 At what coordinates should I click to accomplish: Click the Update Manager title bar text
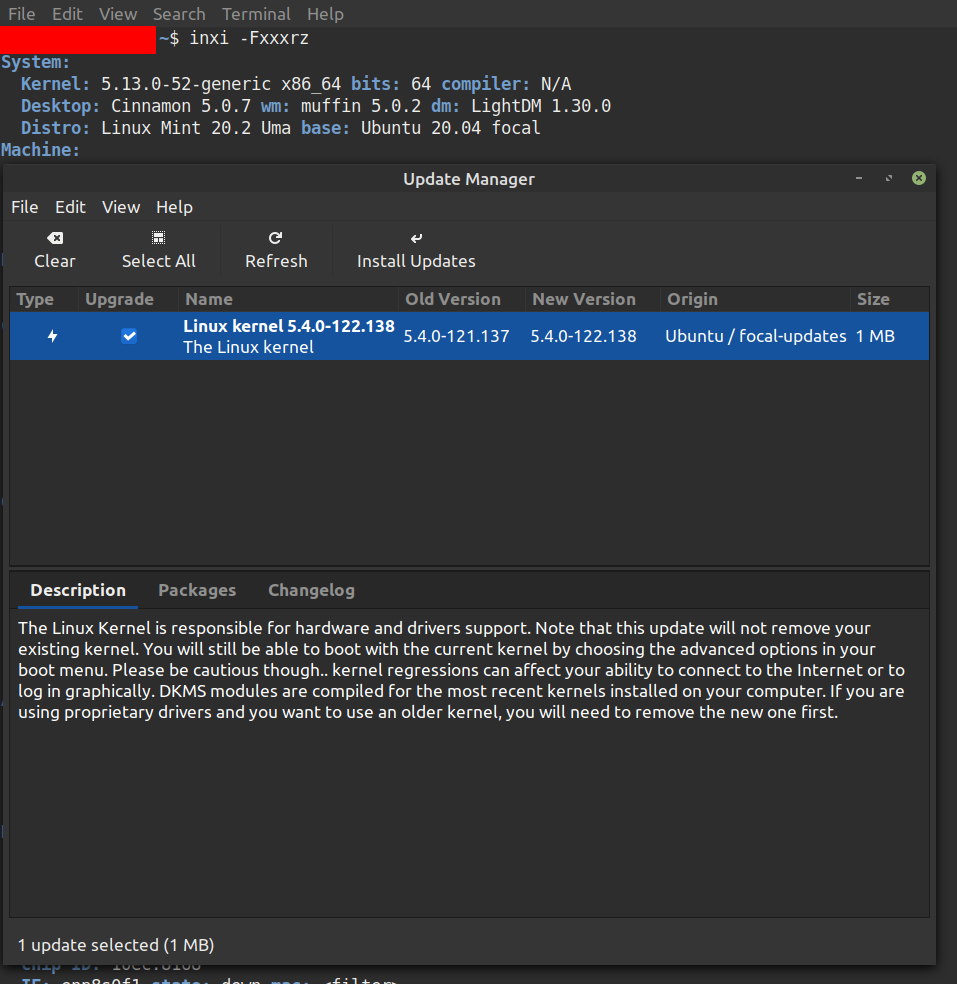(469, 179)
